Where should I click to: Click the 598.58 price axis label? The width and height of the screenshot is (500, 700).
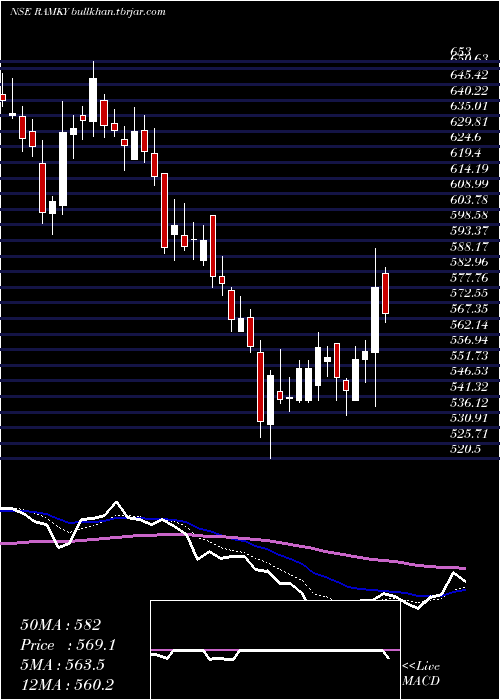[469, 215]
